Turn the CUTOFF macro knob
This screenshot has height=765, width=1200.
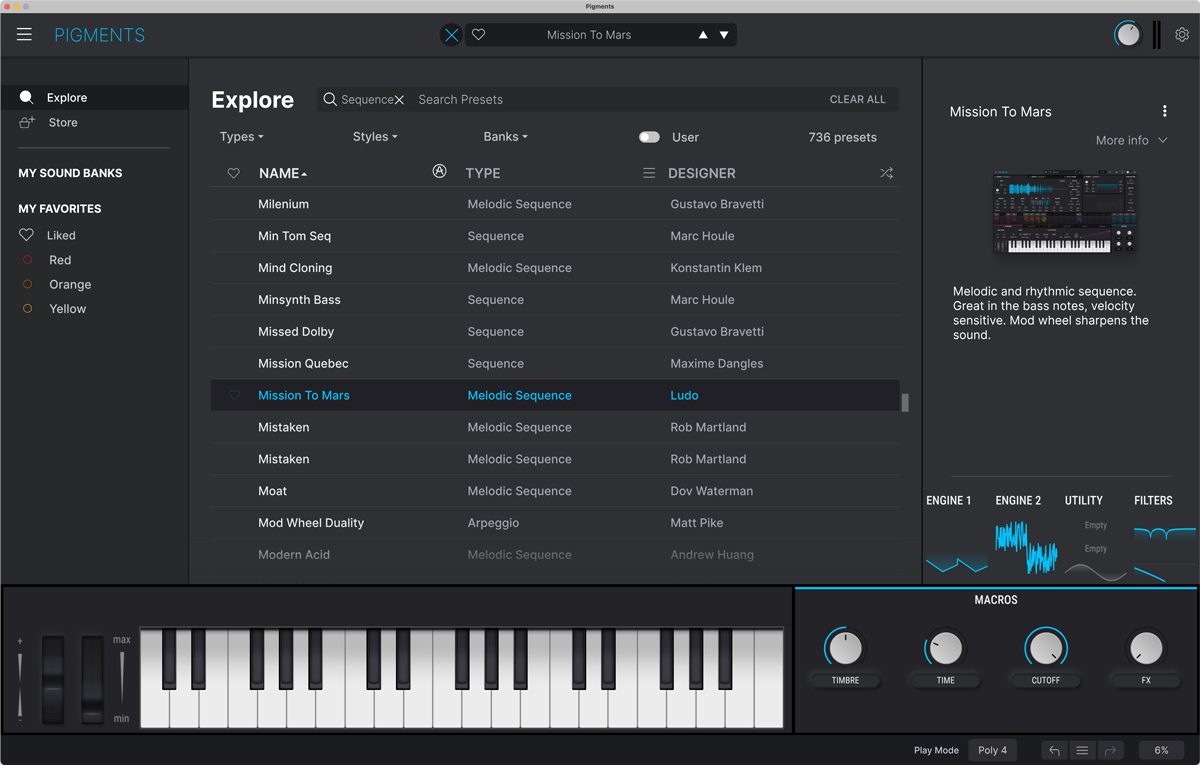1045,650
